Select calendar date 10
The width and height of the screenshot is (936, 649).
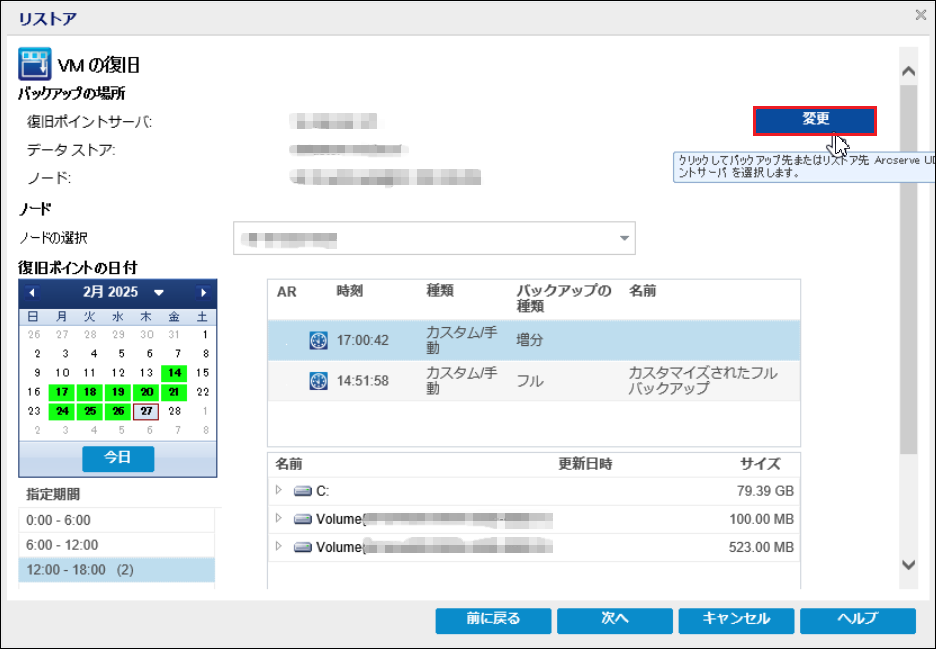coord(61,373)
